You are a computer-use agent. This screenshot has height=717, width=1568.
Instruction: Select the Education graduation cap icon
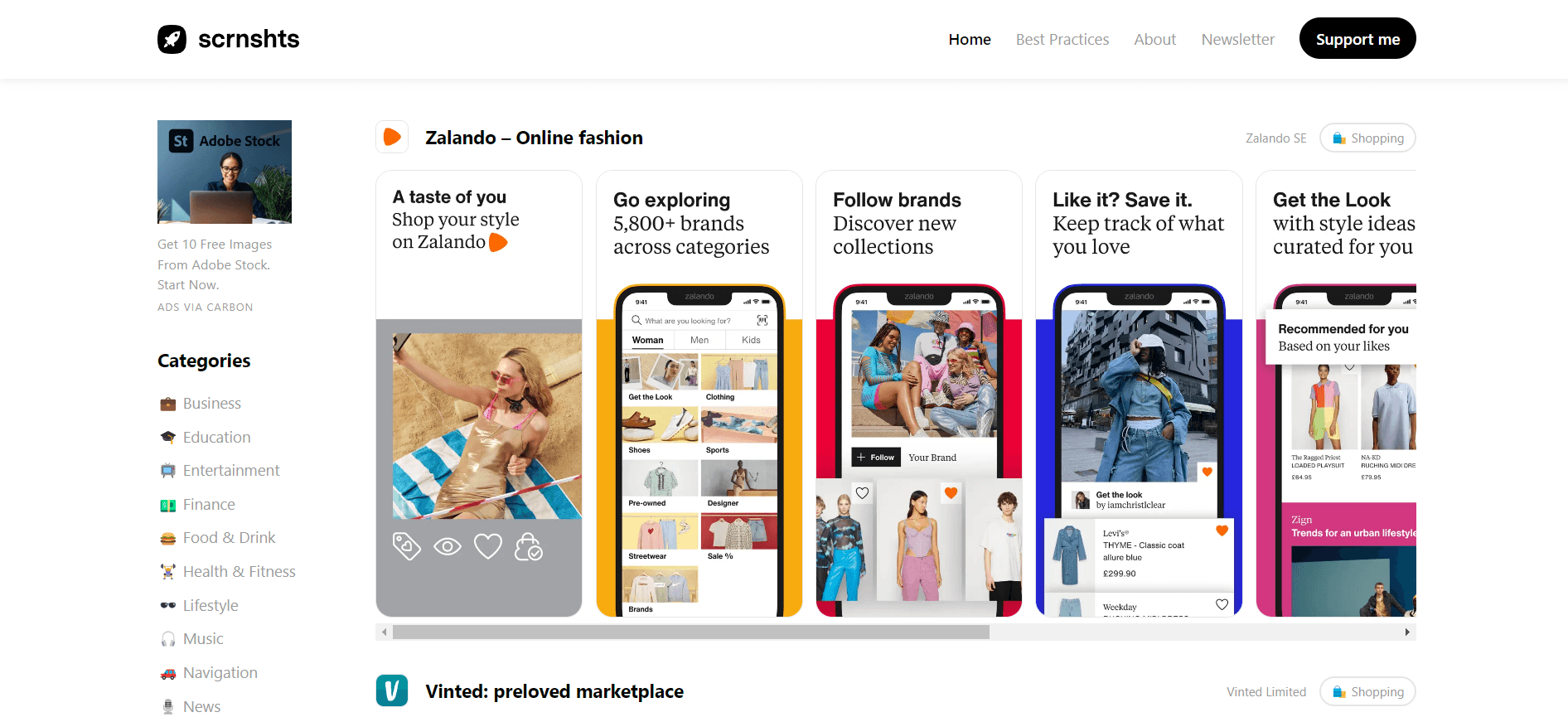tap(168, 438)
